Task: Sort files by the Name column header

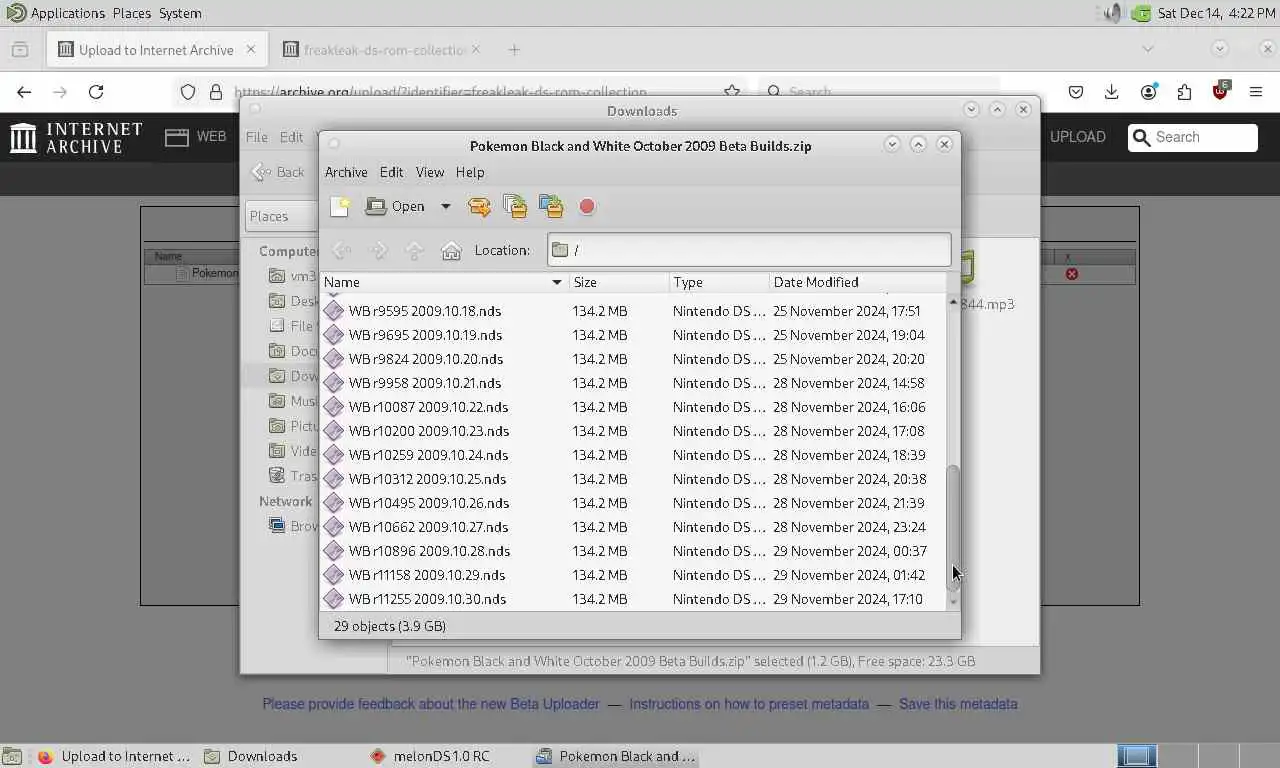Action: pos(443,282)
